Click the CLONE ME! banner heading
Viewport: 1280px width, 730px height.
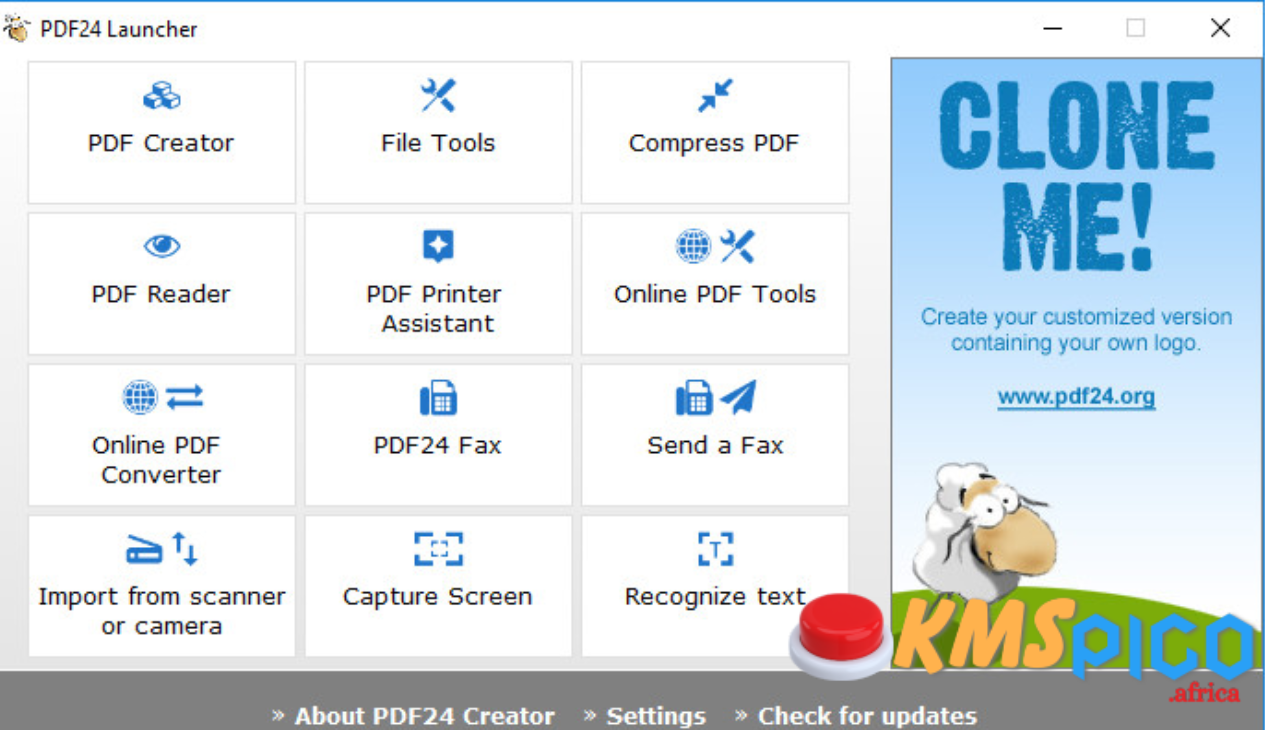pos(1076,174)
